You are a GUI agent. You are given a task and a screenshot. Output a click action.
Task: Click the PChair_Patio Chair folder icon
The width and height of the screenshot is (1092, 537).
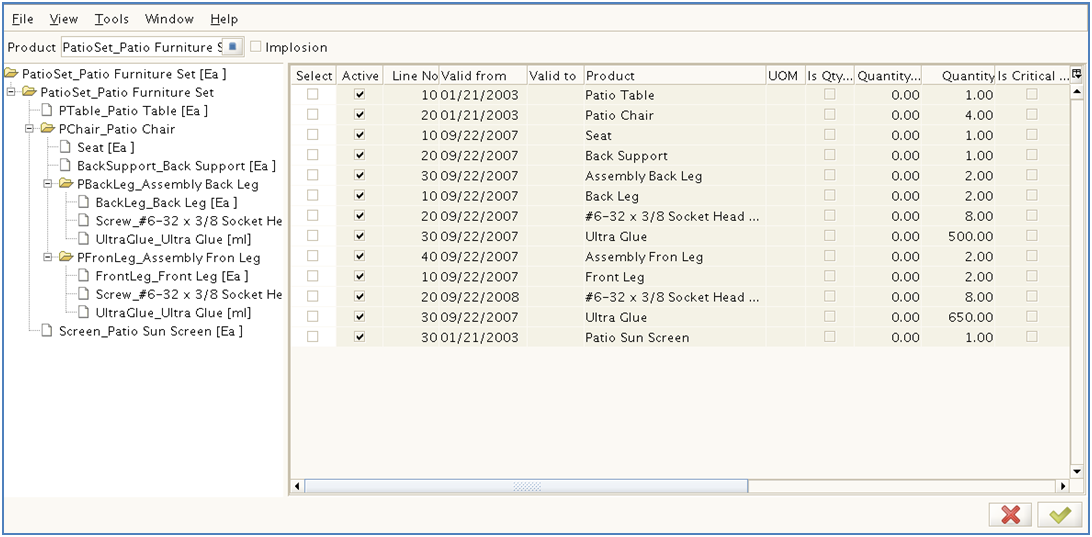coord(48,129)
